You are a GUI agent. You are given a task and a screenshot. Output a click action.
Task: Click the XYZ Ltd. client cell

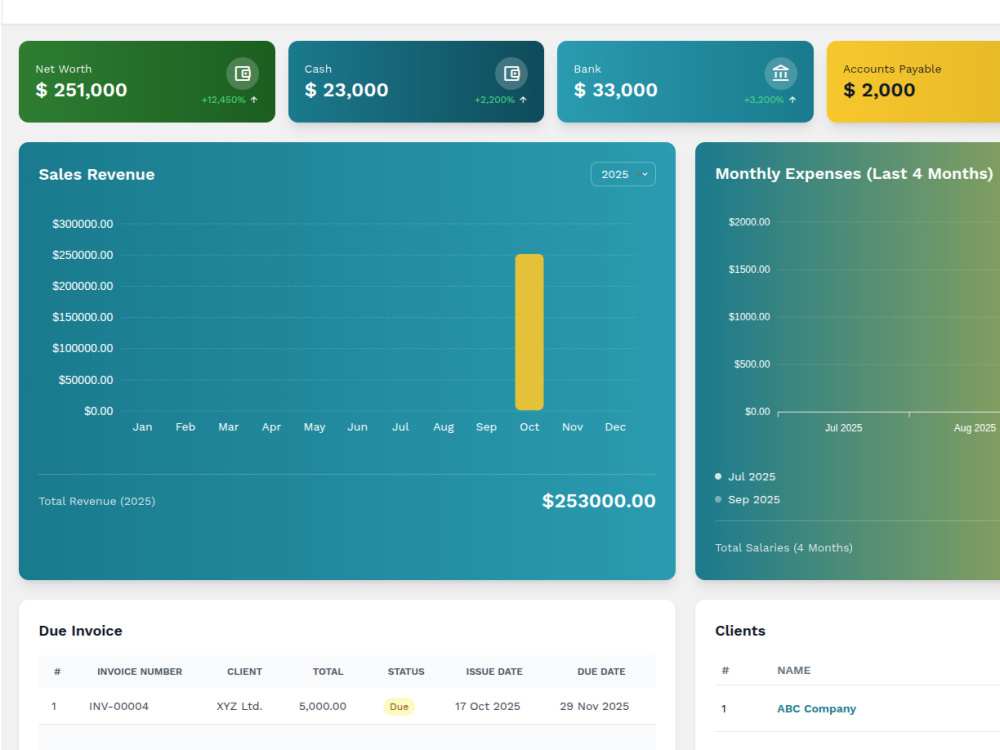coord(239,706)
